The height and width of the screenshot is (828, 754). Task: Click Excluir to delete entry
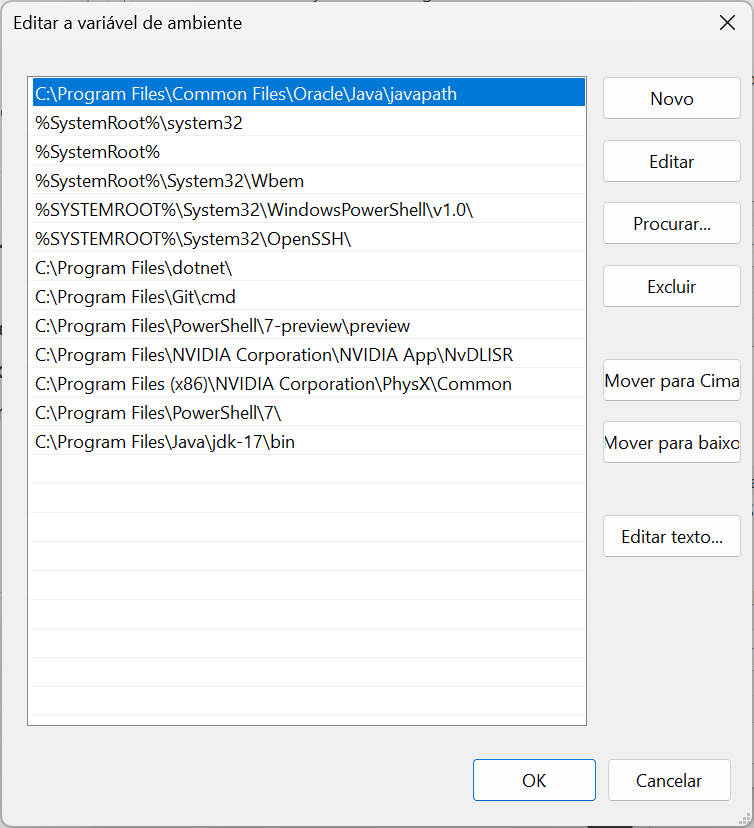pyautogui.click(x=671, y=287)
